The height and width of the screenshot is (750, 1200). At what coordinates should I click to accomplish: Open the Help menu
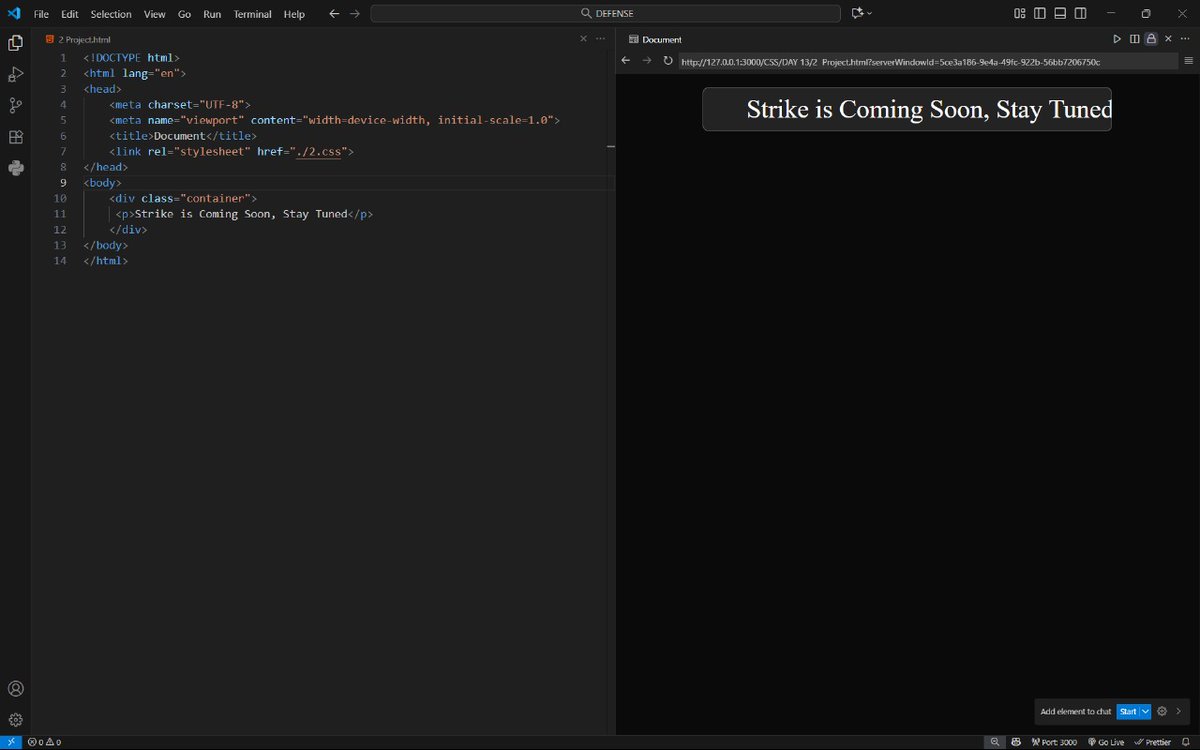[x=294, y=14]
